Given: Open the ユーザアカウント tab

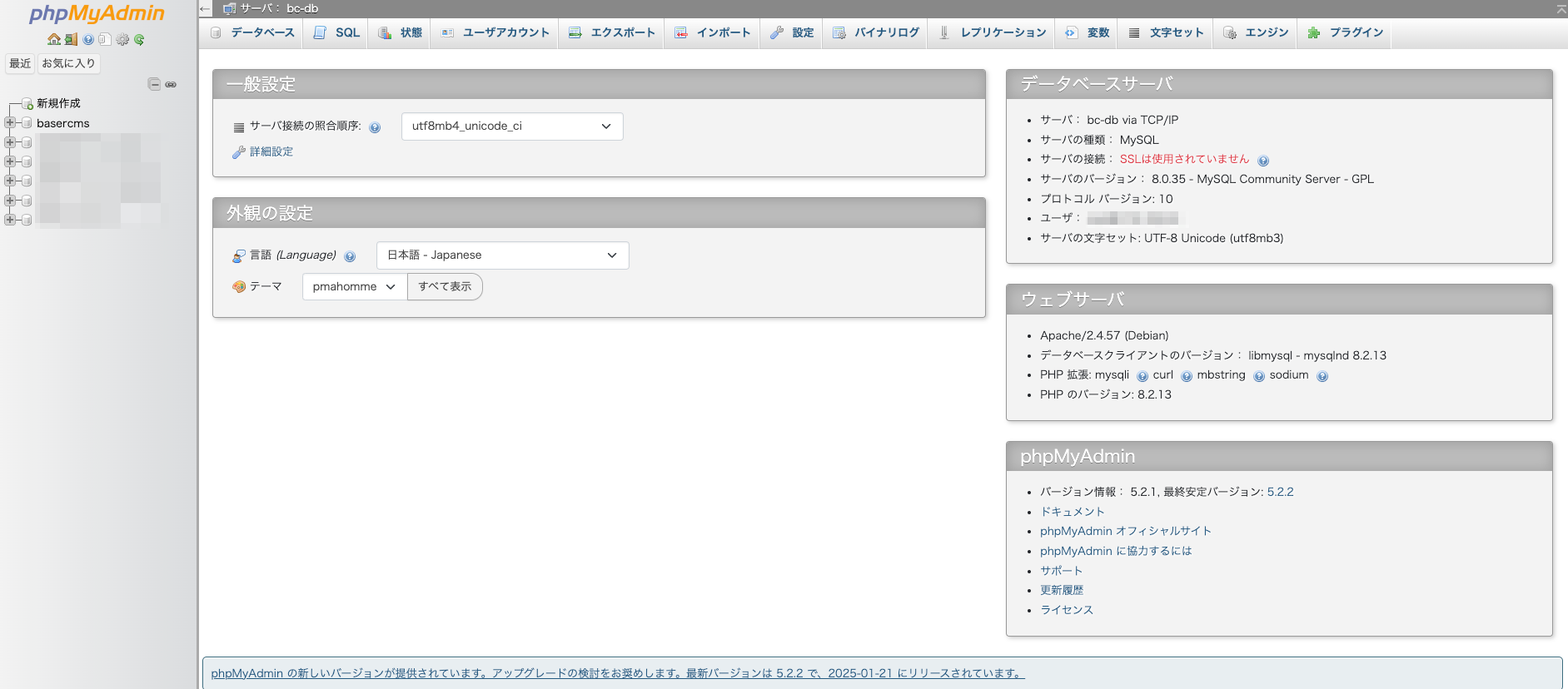Looking at the screenshot, I should 495,32.
